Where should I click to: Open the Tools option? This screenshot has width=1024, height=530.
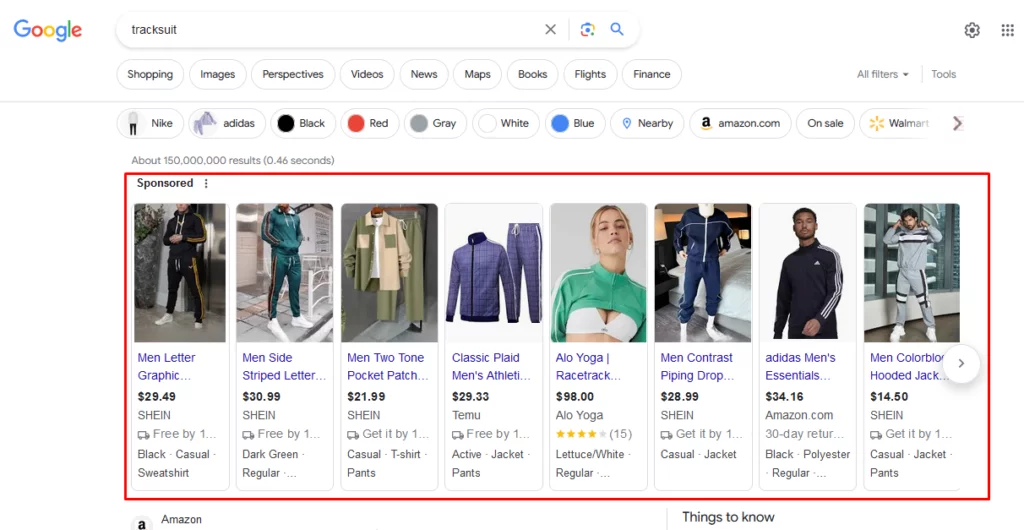pos(944,74)
